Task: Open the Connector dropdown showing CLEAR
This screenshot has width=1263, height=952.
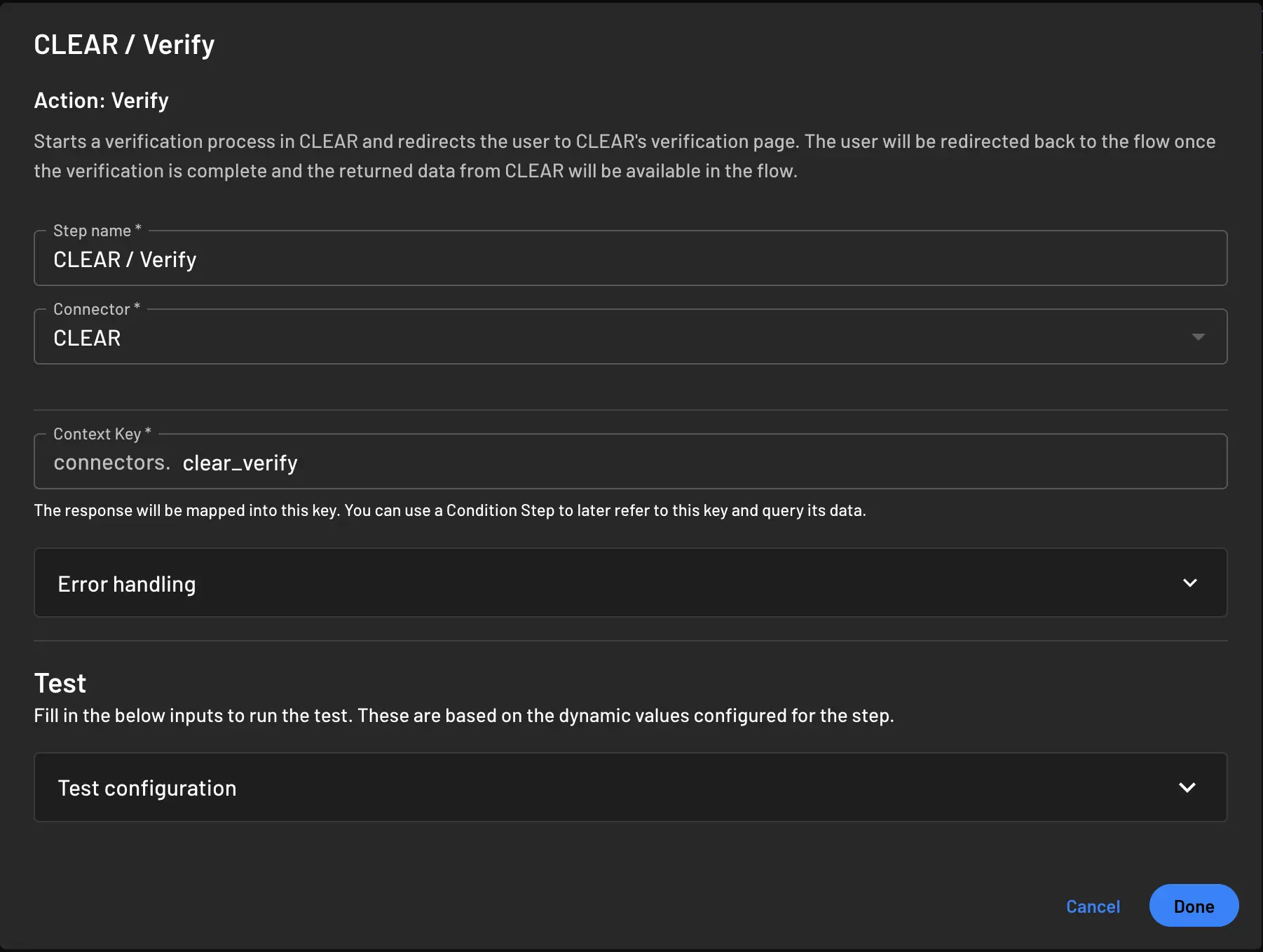Action: [630, 337]
